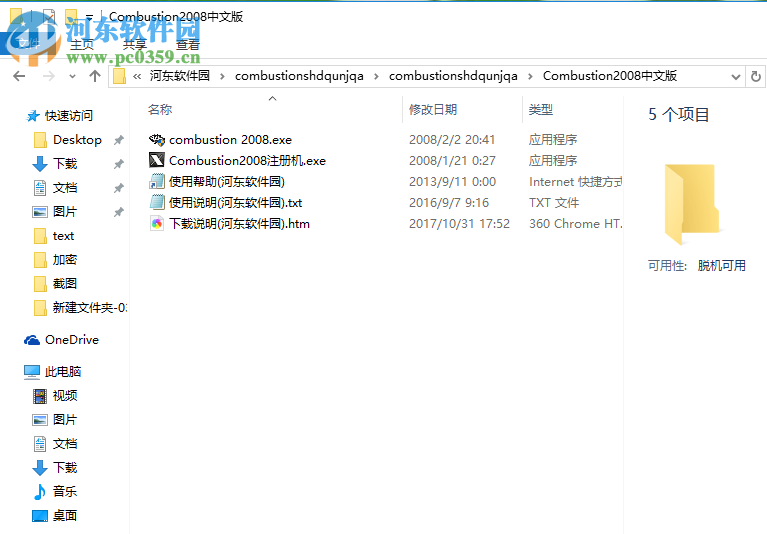The height and width of the screenshot is (534, 767).
Task: Go forward with the right arrow
Action: (x=48, y=76)
